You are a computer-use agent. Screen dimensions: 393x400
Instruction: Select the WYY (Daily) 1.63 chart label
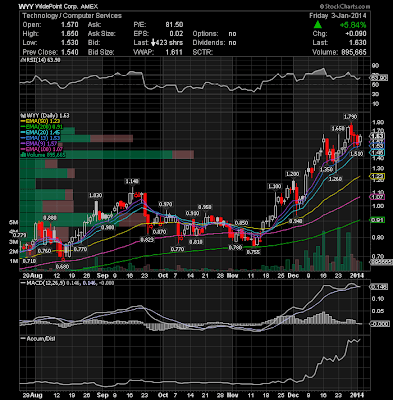[x=45, y=116]
